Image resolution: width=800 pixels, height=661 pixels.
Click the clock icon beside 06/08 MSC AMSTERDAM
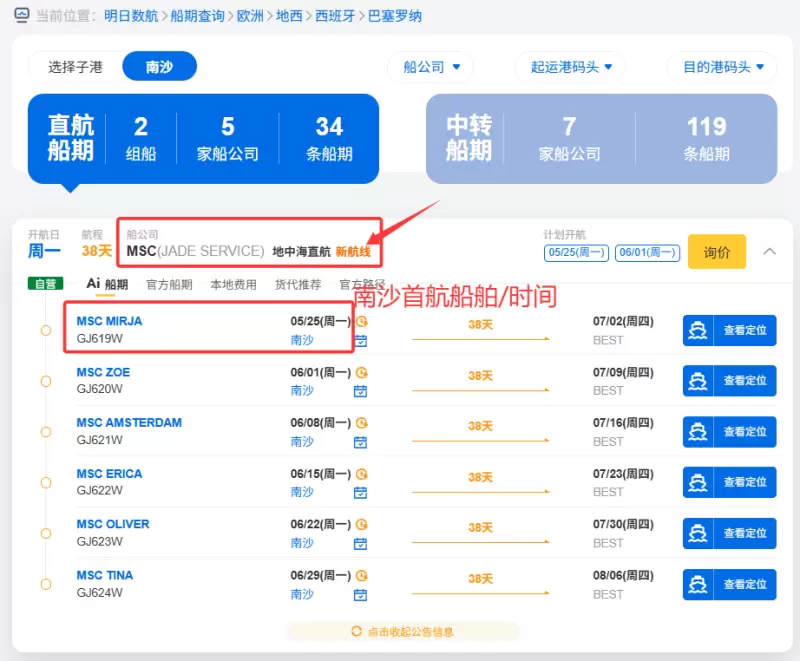point(362,423)
